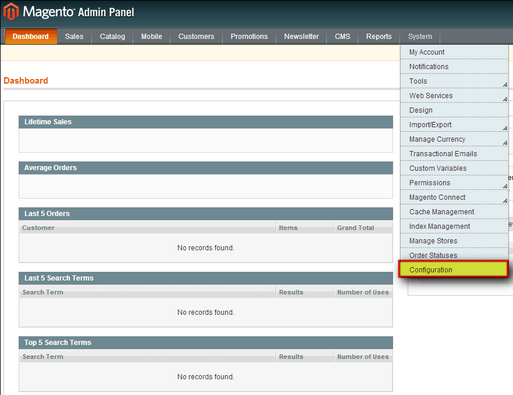The image size is (513, 395).
Task: Select Manage Stores entry
Action: click(454, 241)
